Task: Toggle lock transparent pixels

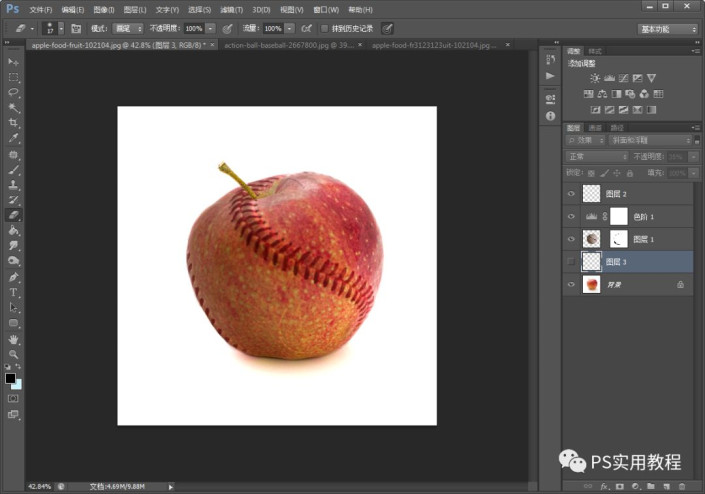Action: 591,173
